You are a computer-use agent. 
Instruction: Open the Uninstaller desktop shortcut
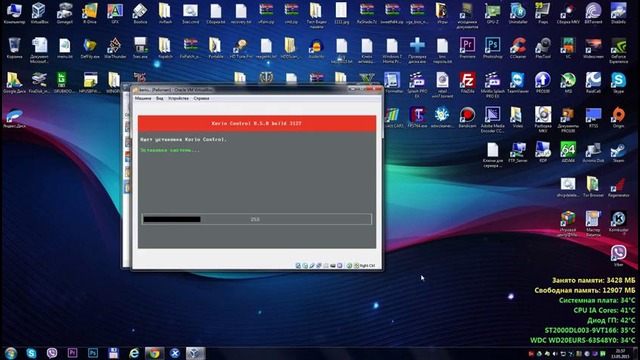coord(518,13)
